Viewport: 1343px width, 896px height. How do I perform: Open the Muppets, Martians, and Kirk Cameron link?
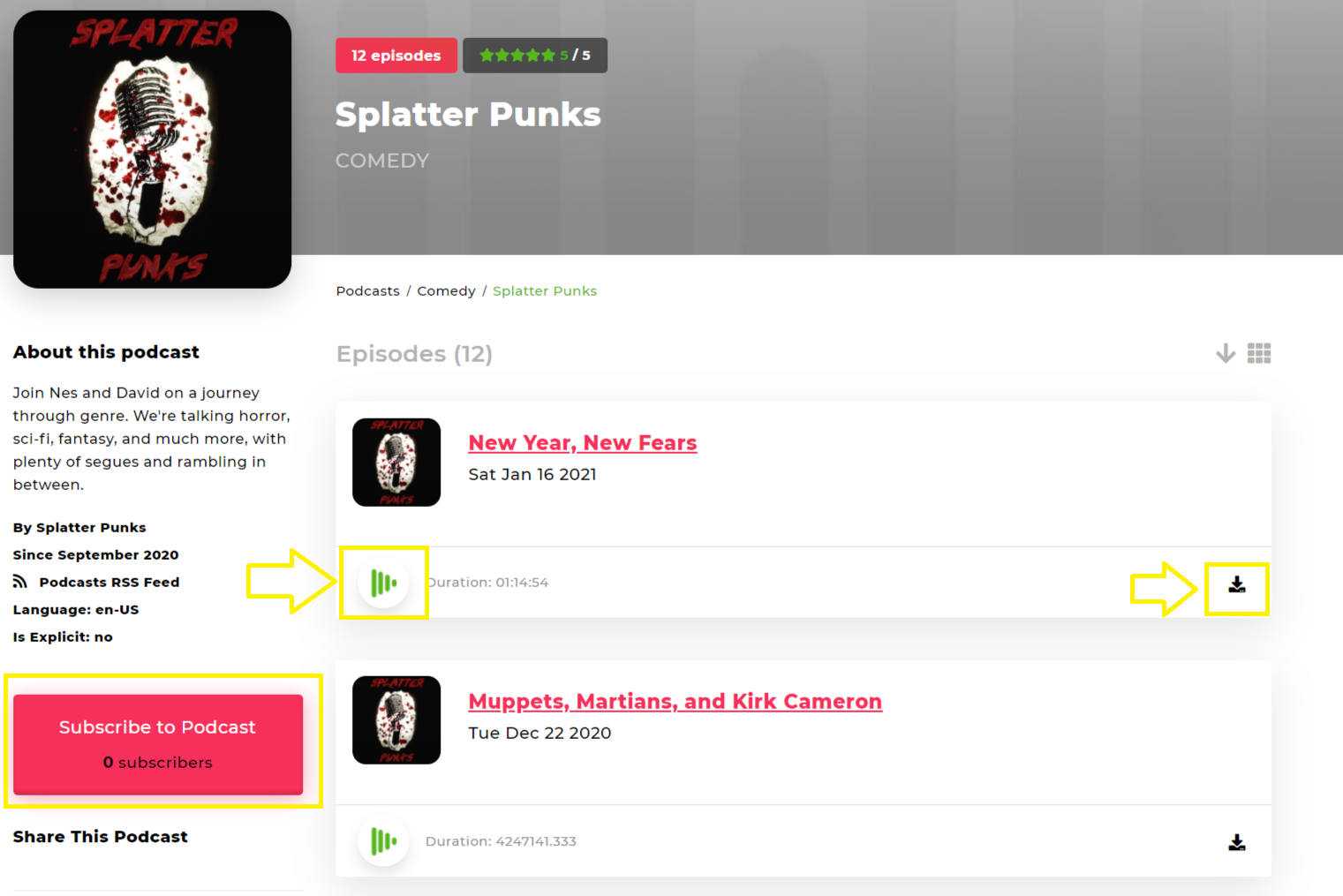pyautogui.click(x=675, y=702)
